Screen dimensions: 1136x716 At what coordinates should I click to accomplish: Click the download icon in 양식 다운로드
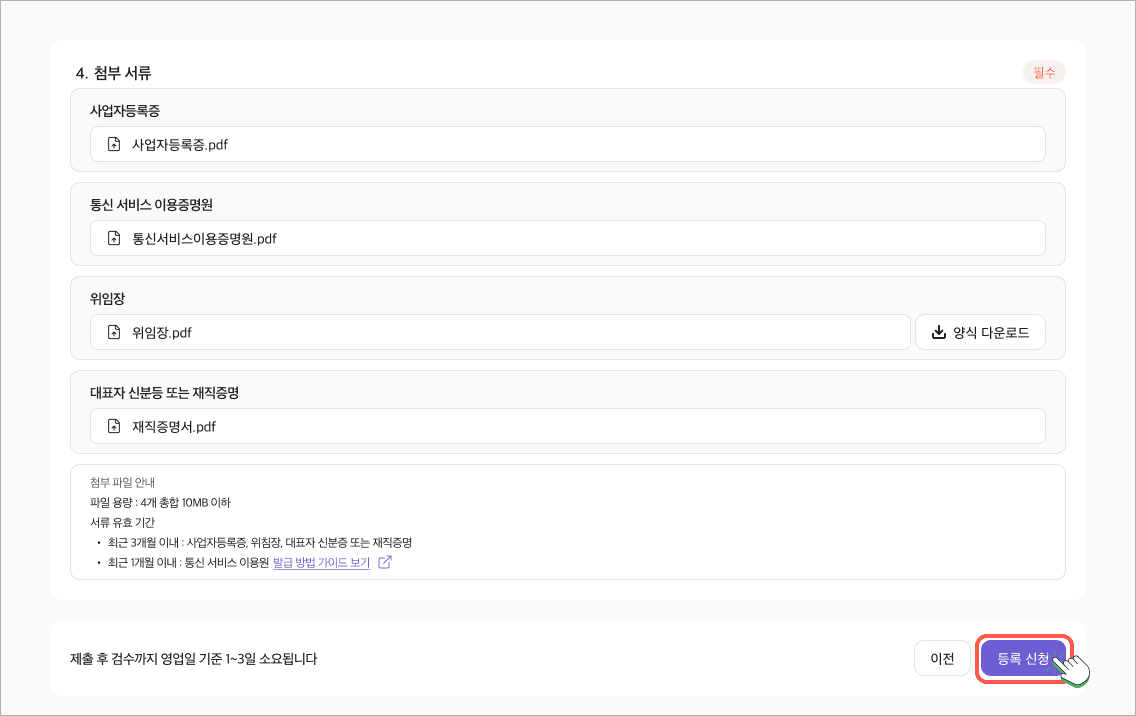click(939, 332)
